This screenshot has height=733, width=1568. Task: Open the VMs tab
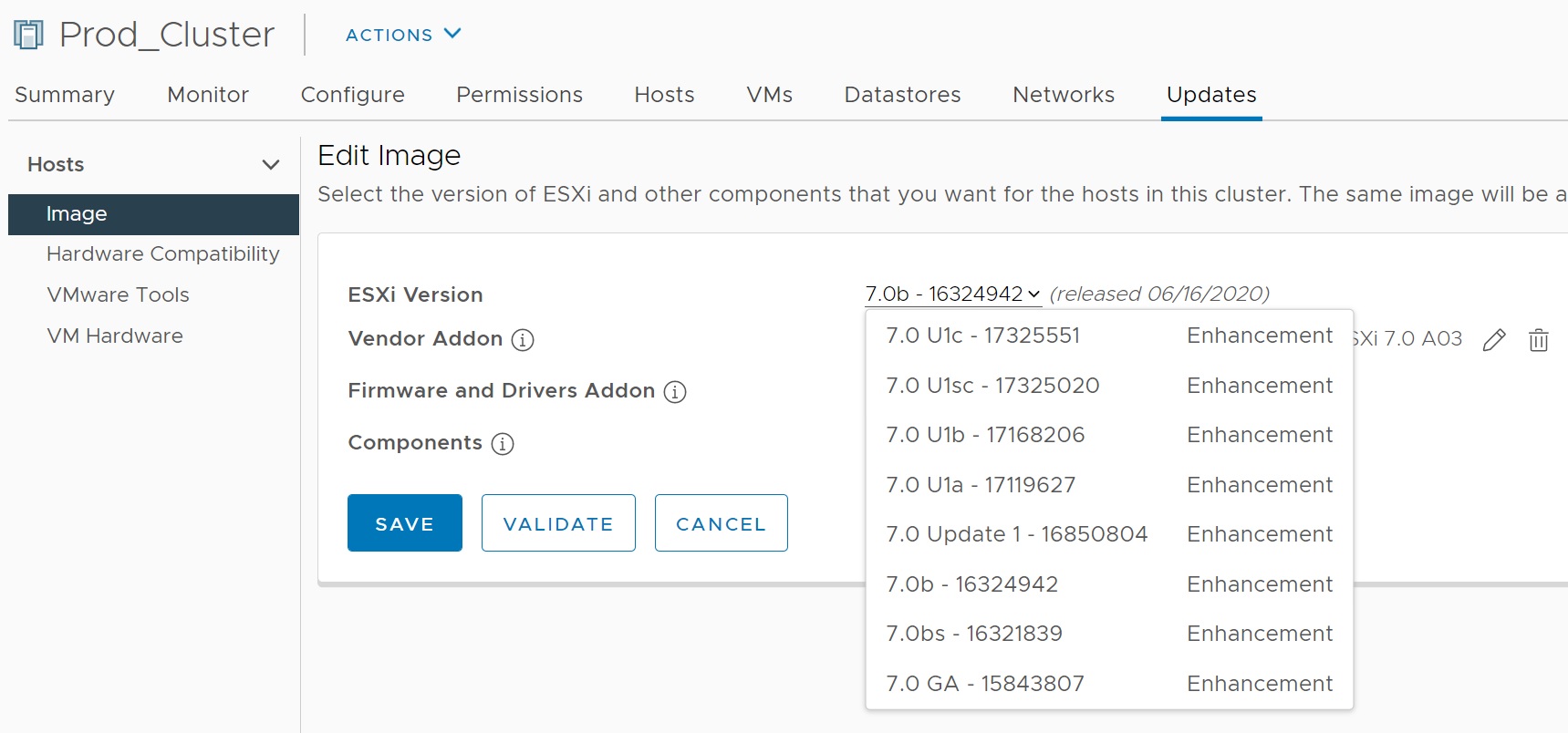tap(769, 95)
